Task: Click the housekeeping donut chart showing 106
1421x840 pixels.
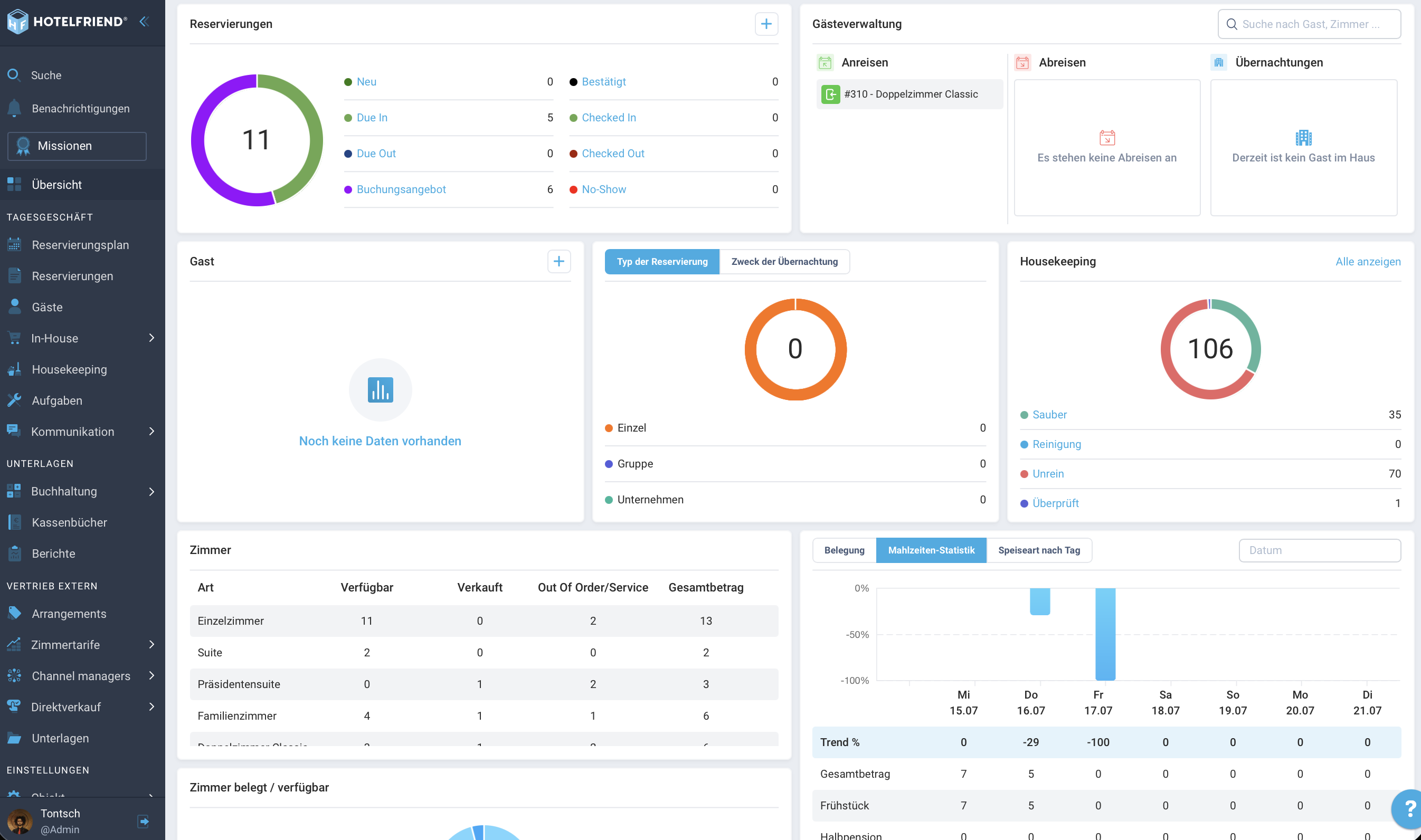Action: [x=1210, y=349]
